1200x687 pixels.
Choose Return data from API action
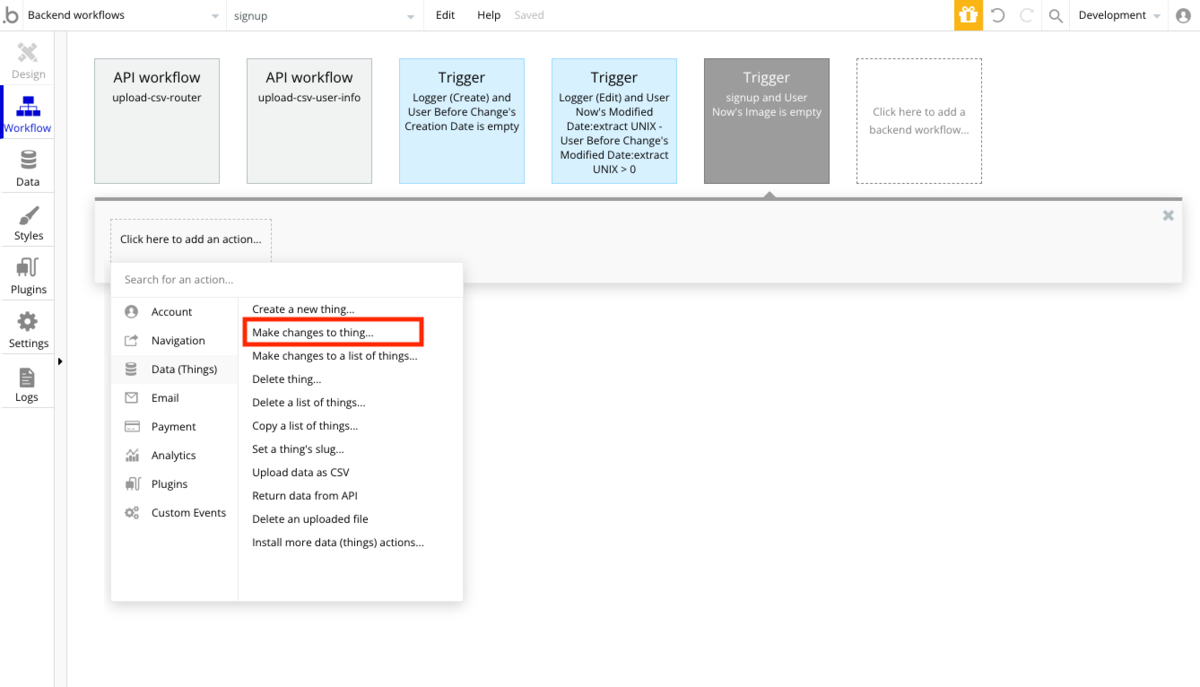305,496
